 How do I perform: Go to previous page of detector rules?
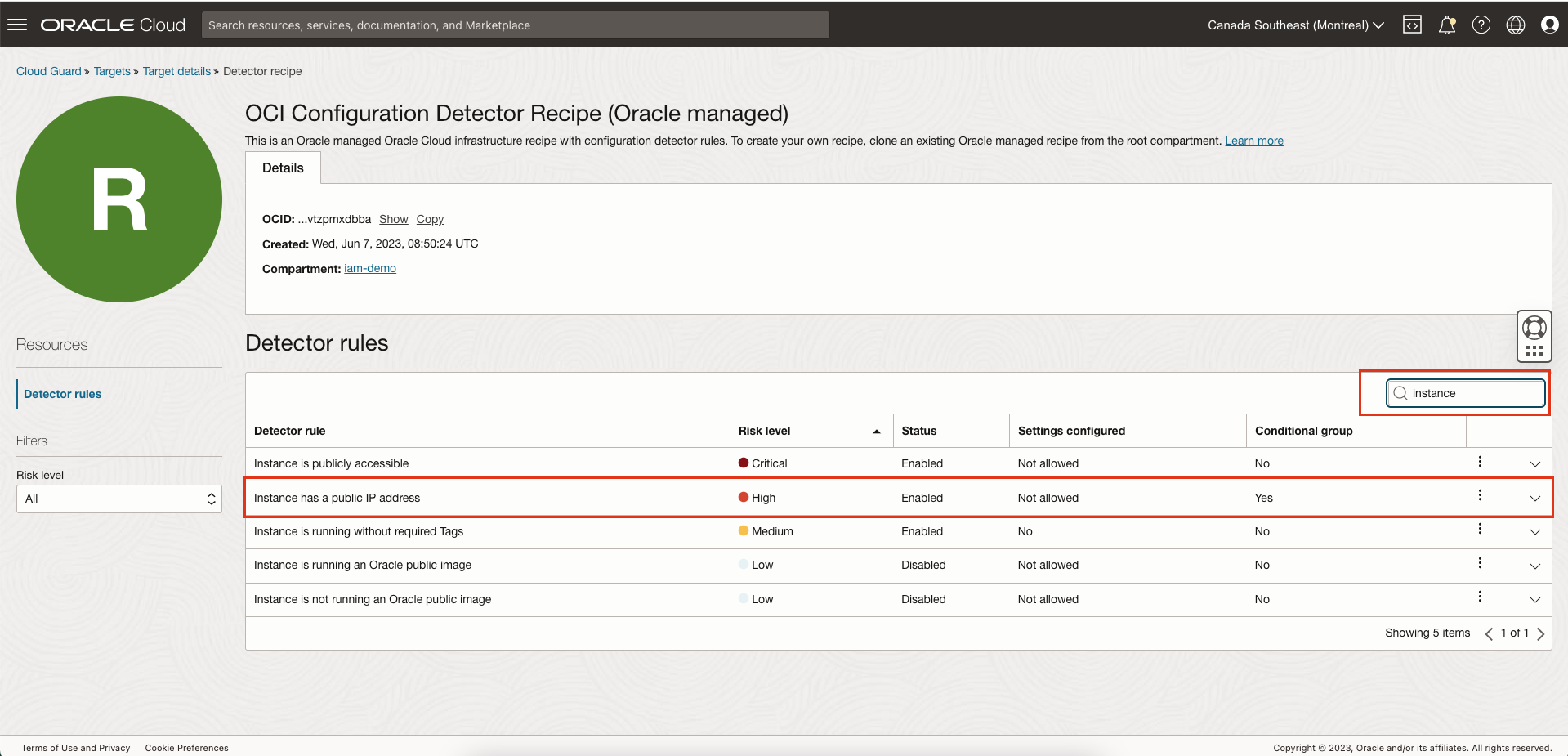[1489, 633]
